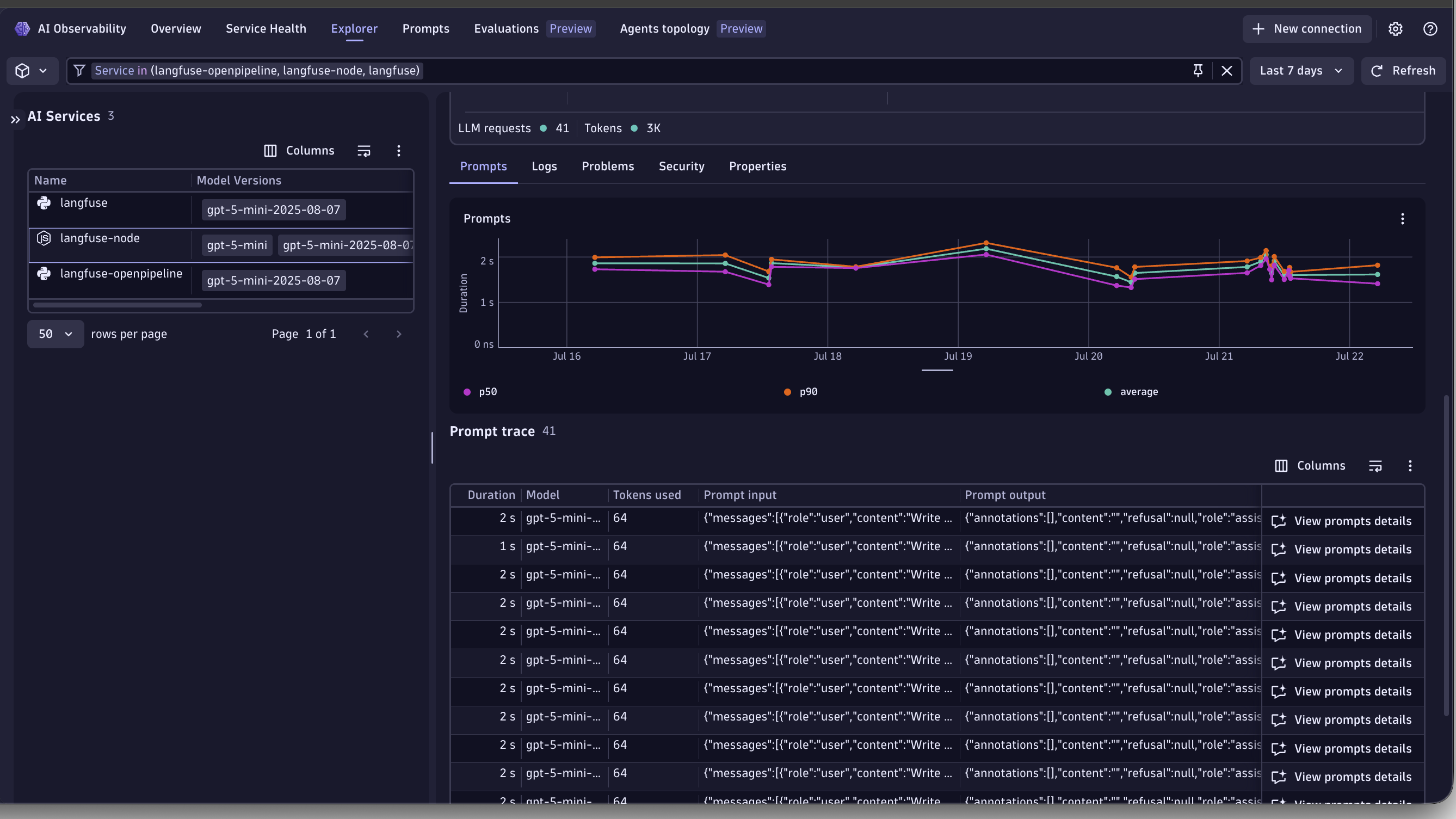
Task: Click the New connection button
Action: click(x=1307, y=29)
